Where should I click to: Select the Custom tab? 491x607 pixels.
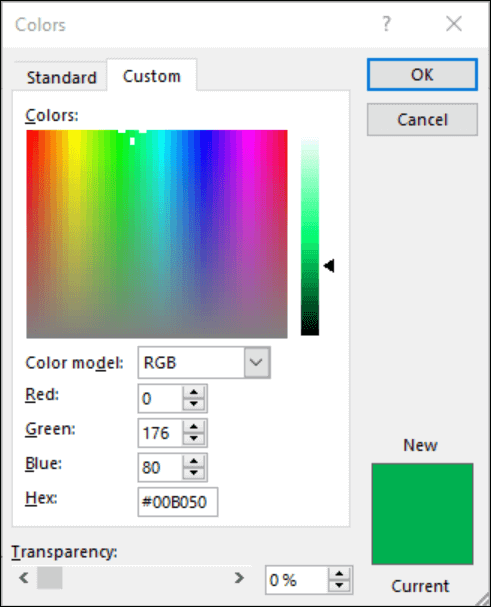[x=152, y=76]
